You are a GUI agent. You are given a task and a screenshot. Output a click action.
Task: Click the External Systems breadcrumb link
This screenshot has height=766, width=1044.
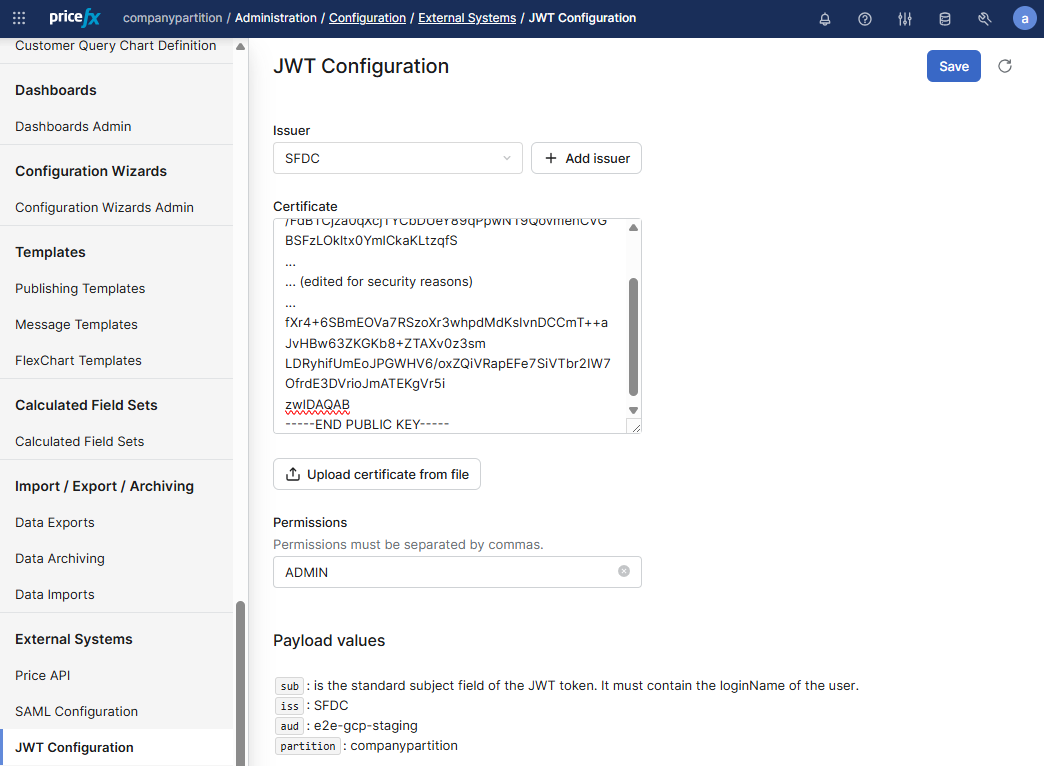point(467,18)
